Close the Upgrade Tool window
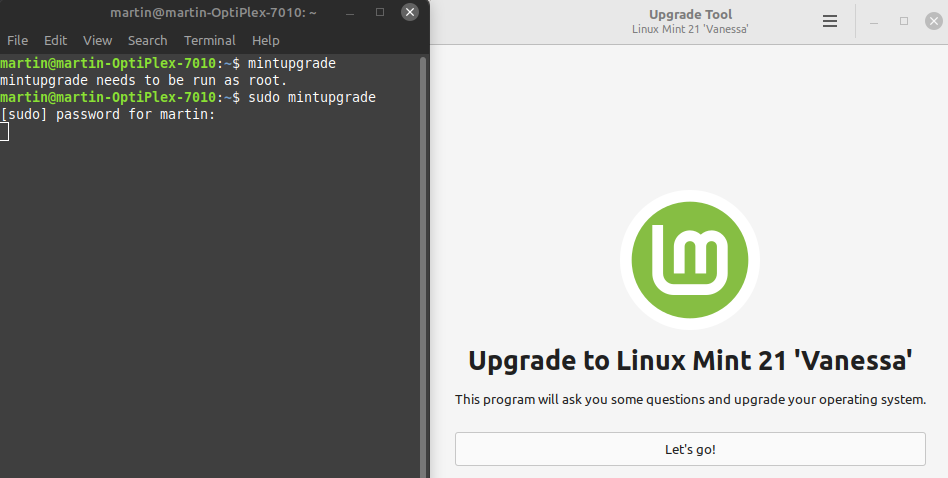The width and height of the screenshot is (948, 478). click(933, 21)
